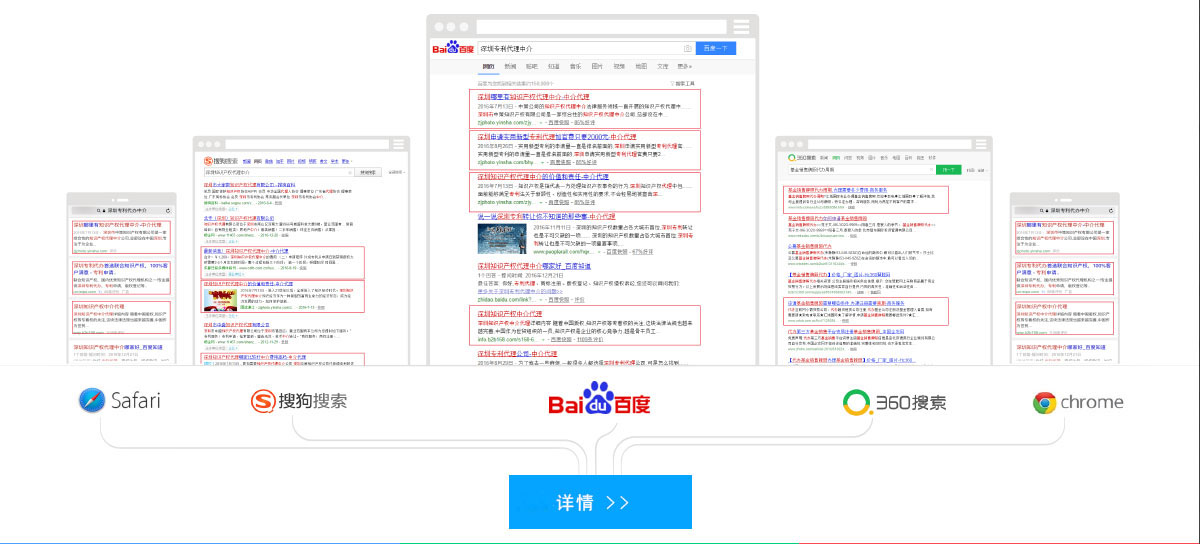Select the 360搜索 logo in the bottom row
Viewport: 1200px width, 544px height.
[894, 403]
